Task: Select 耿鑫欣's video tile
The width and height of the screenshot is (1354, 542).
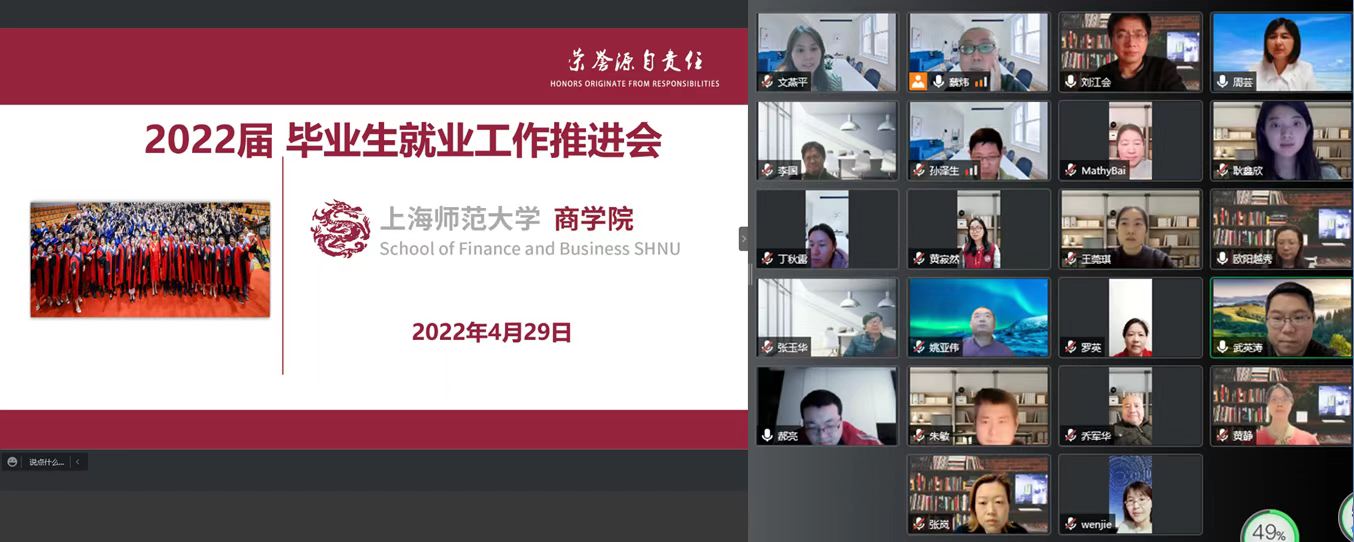Action: pyautogui.click(x=1282, y=140)
